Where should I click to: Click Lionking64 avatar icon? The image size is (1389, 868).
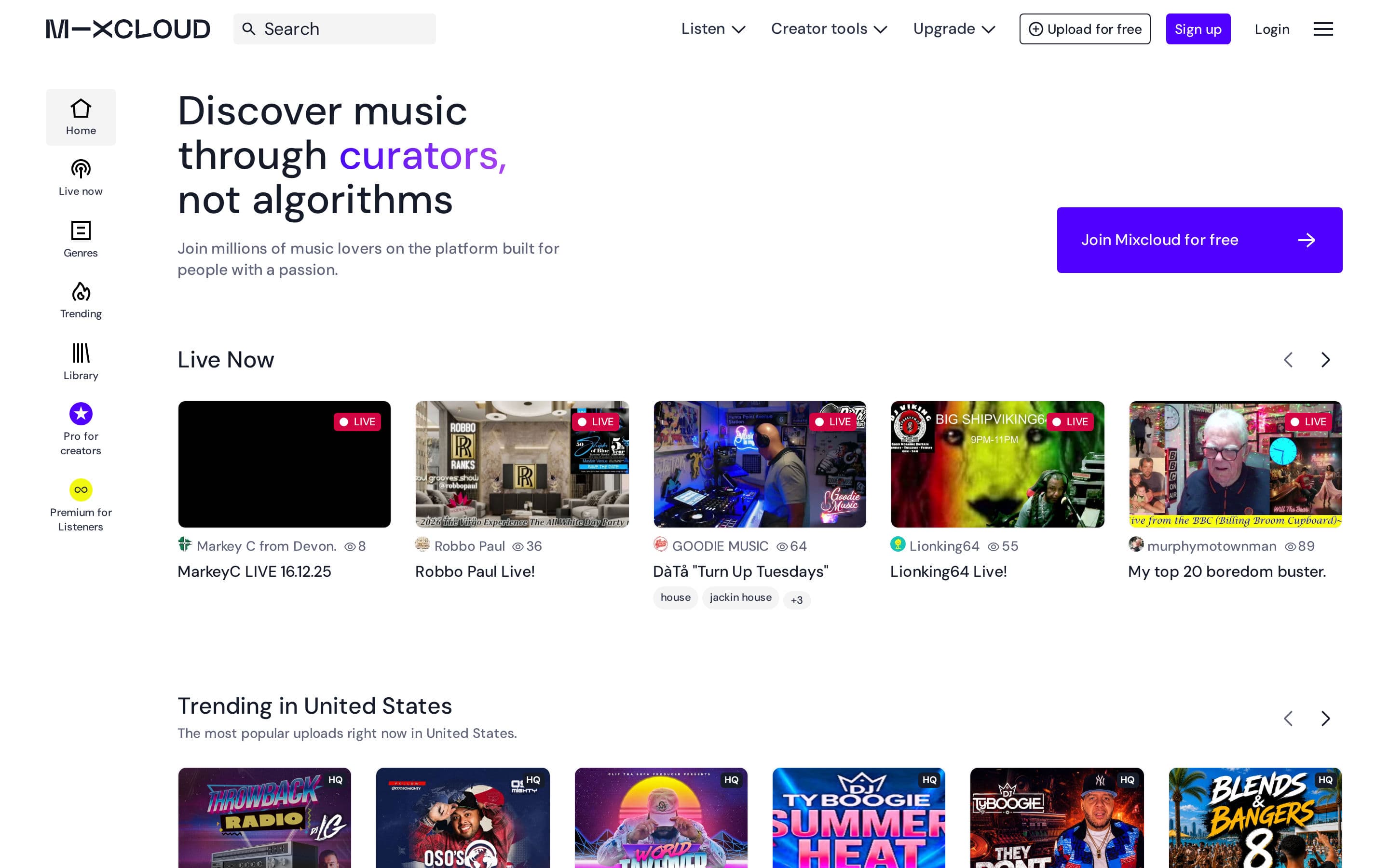click(898, 544)
